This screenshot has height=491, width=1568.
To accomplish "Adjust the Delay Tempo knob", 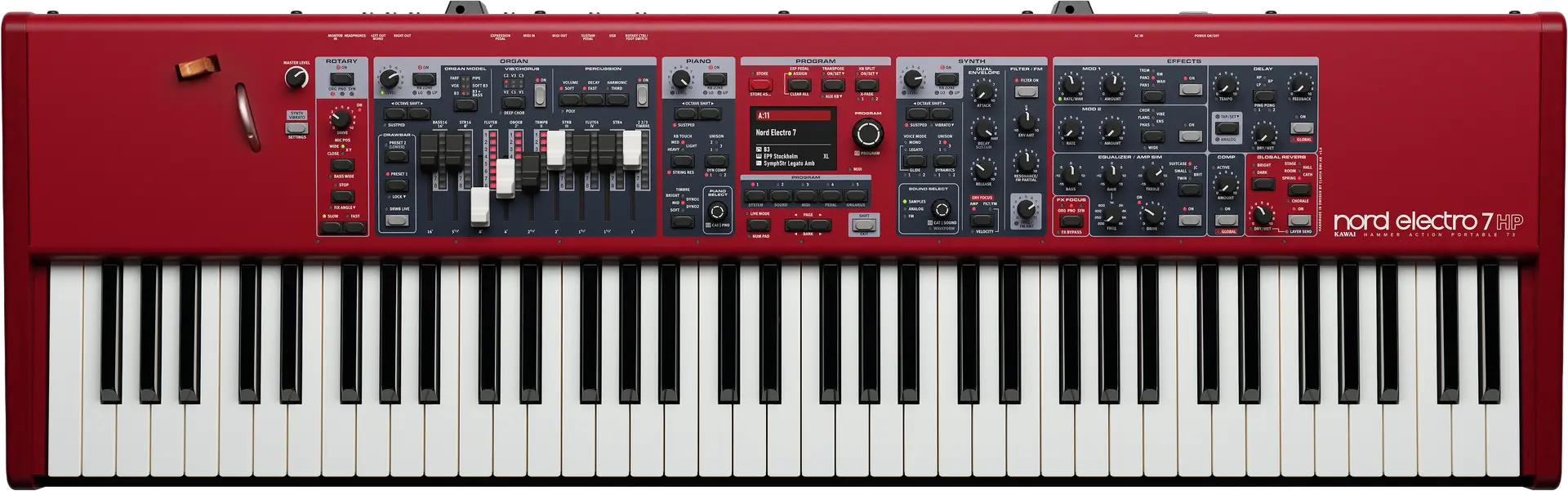I will click(x=1225, y=85).
